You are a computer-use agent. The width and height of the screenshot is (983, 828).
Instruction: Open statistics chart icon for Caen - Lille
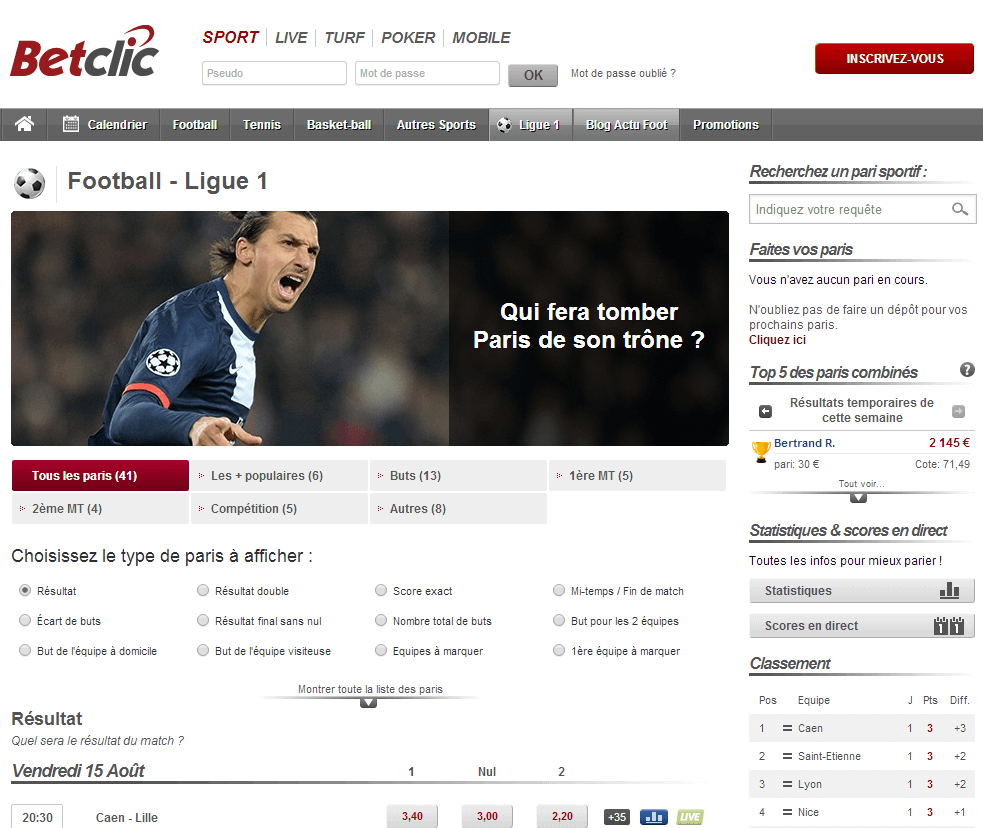coord(653,817)
